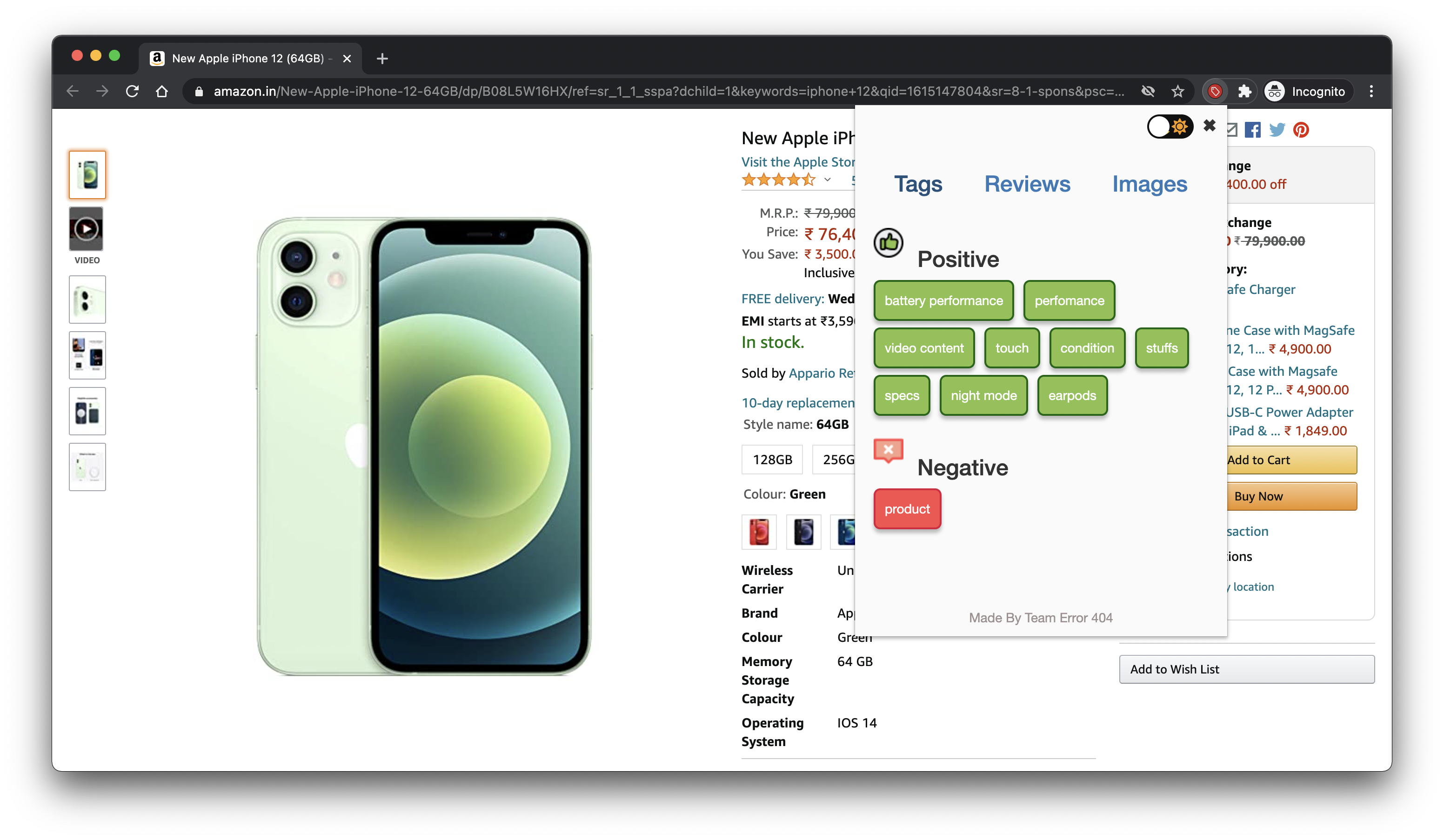Click the red tag extension icon
Viewport: 1444px width, 840px height.
click(x=1215, y=91)
